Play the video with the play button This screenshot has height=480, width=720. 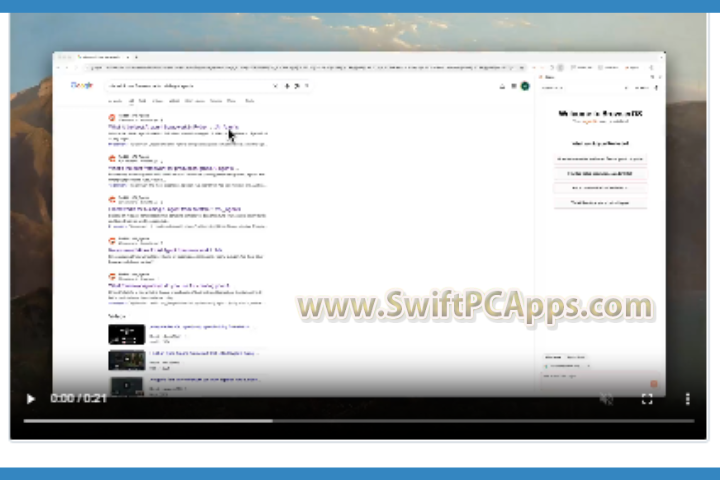tap(30, 399)
